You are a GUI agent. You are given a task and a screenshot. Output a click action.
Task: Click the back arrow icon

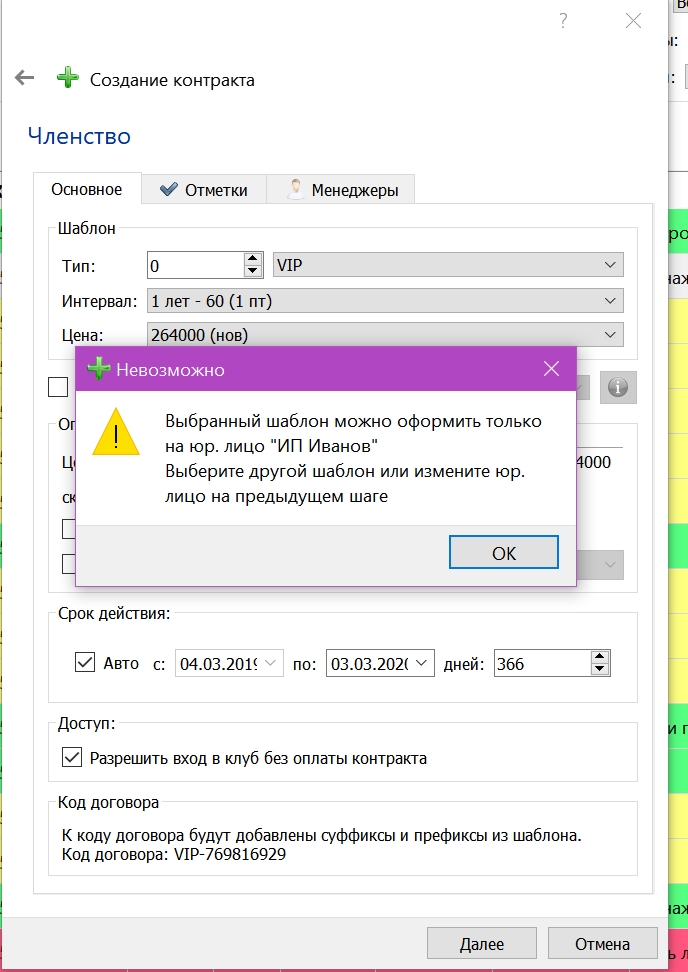(24, 78)
